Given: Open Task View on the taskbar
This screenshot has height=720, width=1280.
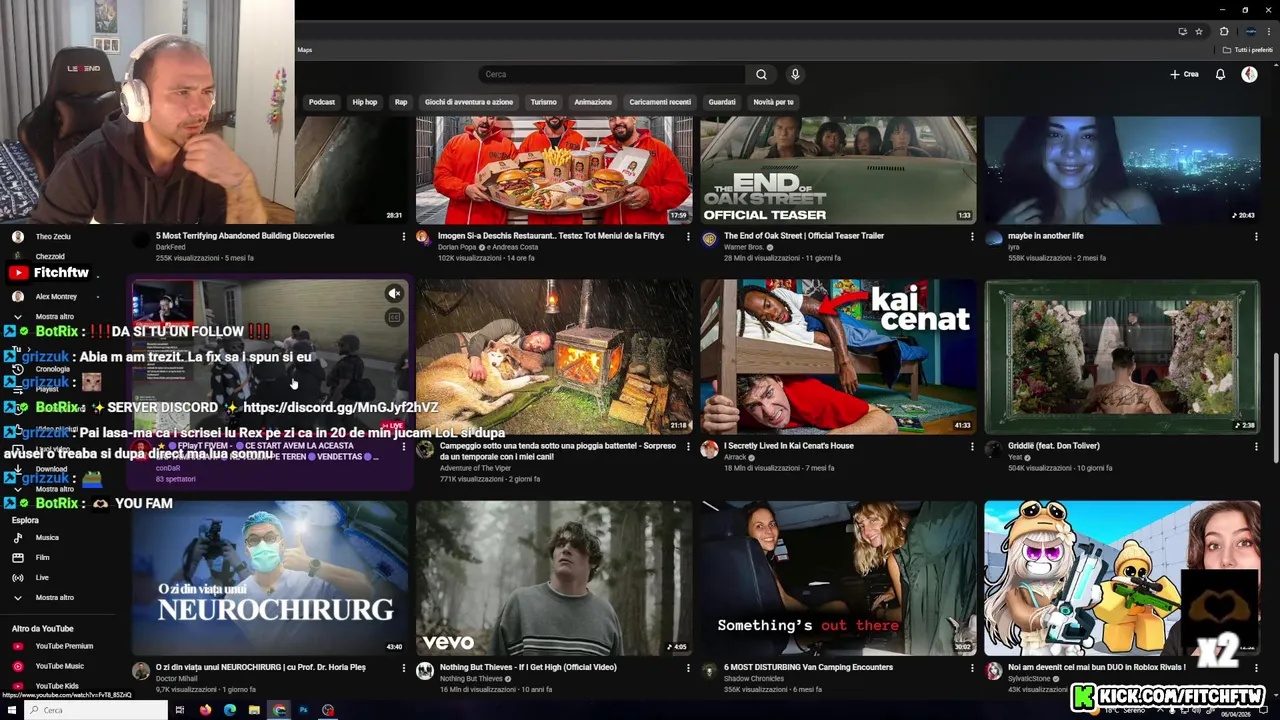Looking at the screenshot, I should click(180, 710).
